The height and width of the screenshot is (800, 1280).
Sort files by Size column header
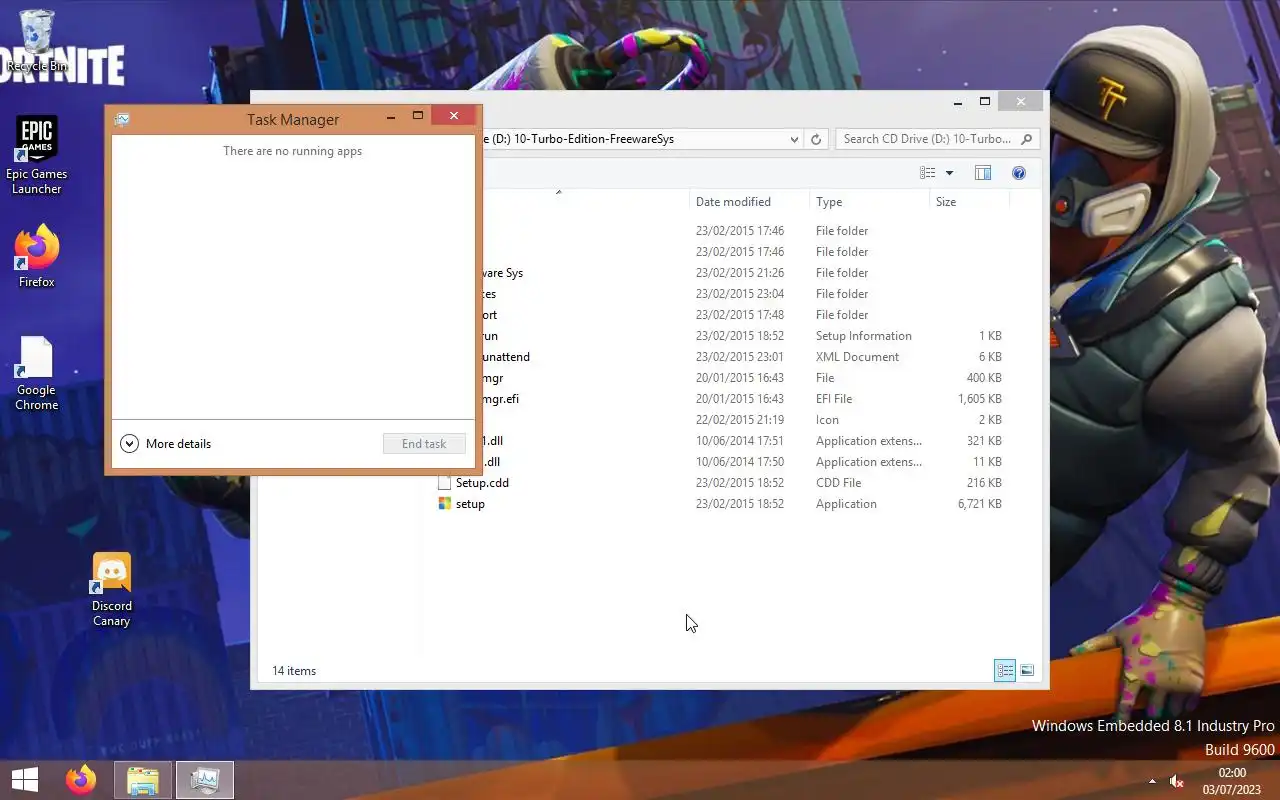pos(969,202)
